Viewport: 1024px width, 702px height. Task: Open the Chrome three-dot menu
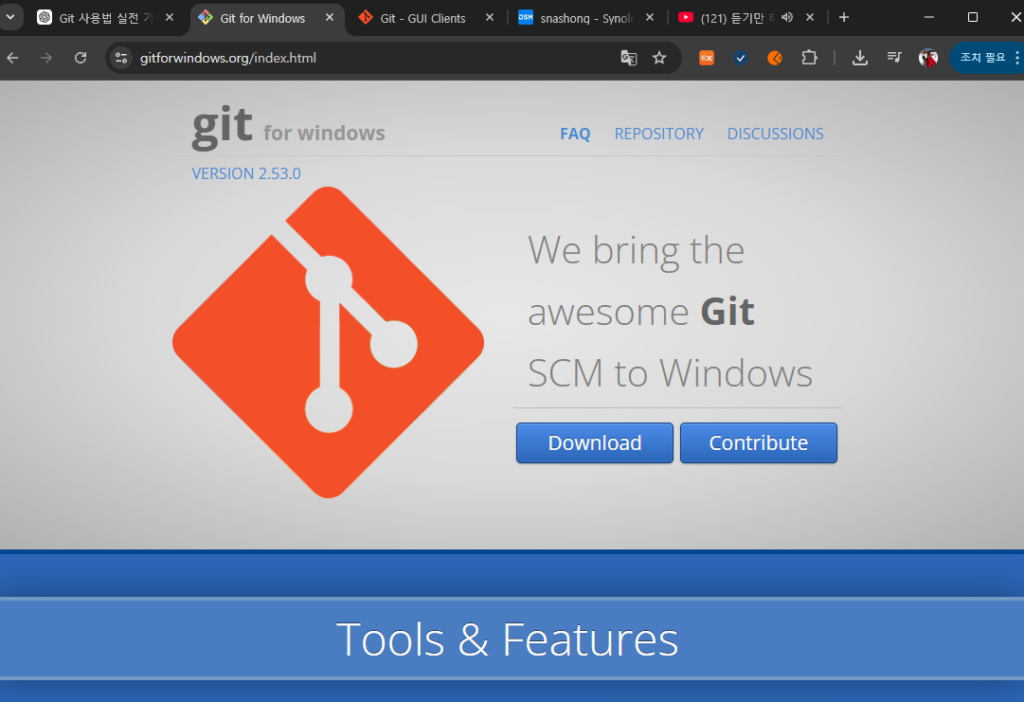1017,58
